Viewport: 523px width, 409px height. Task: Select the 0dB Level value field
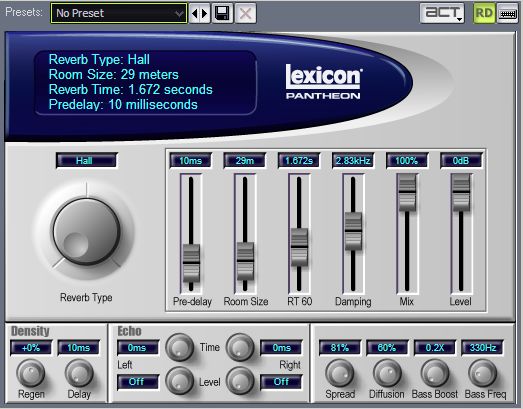click(x=461, y=160)
